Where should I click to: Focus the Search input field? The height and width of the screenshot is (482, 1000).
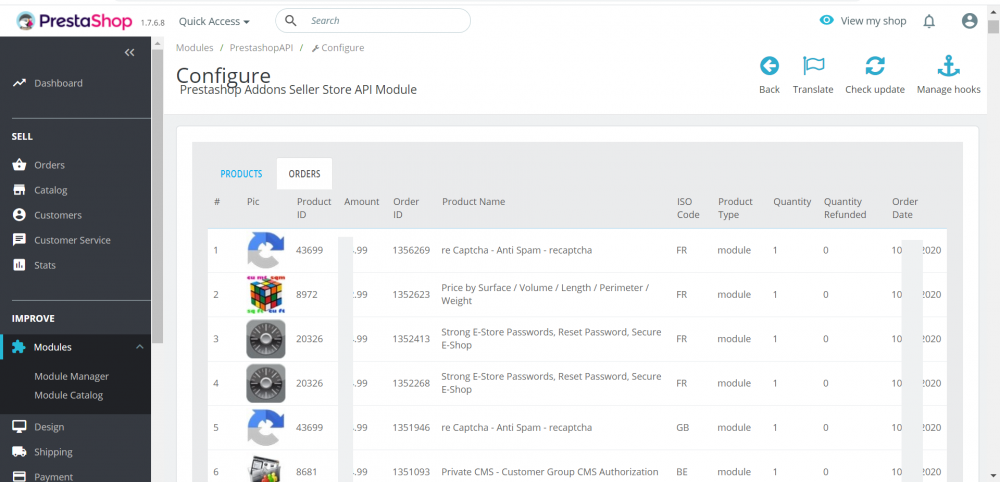pos(380,20)
